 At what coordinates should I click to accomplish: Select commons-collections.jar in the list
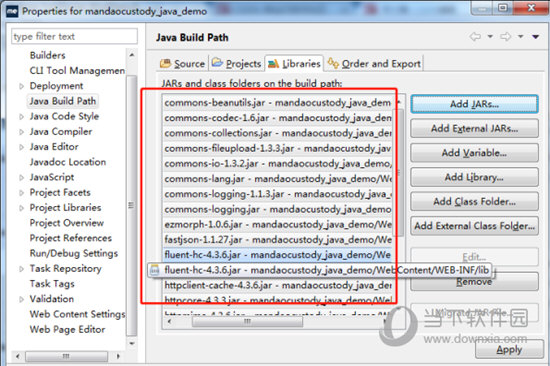(x=277, y=133)
